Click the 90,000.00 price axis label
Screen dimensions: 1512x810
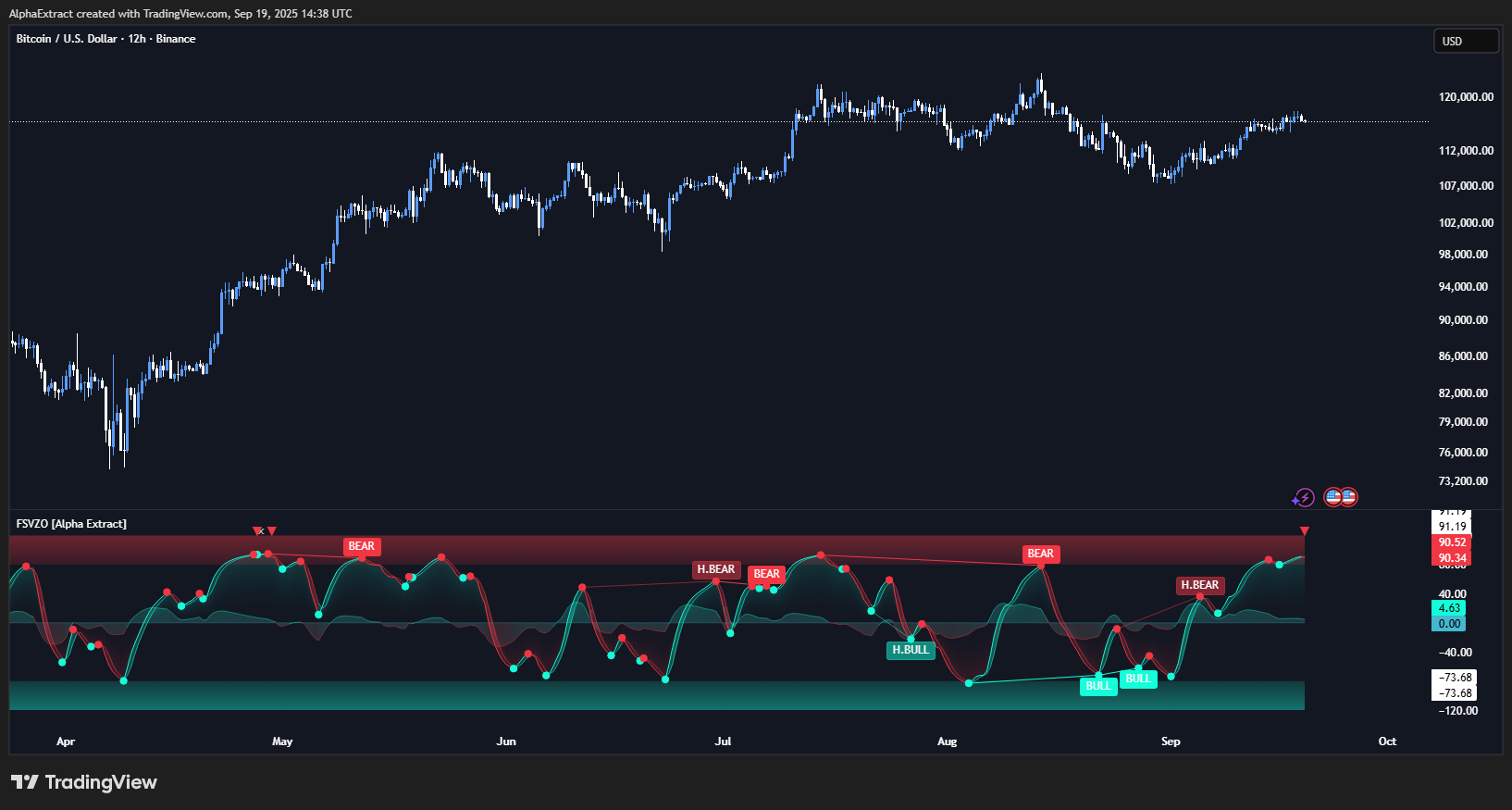click(x=1463, y=320)
